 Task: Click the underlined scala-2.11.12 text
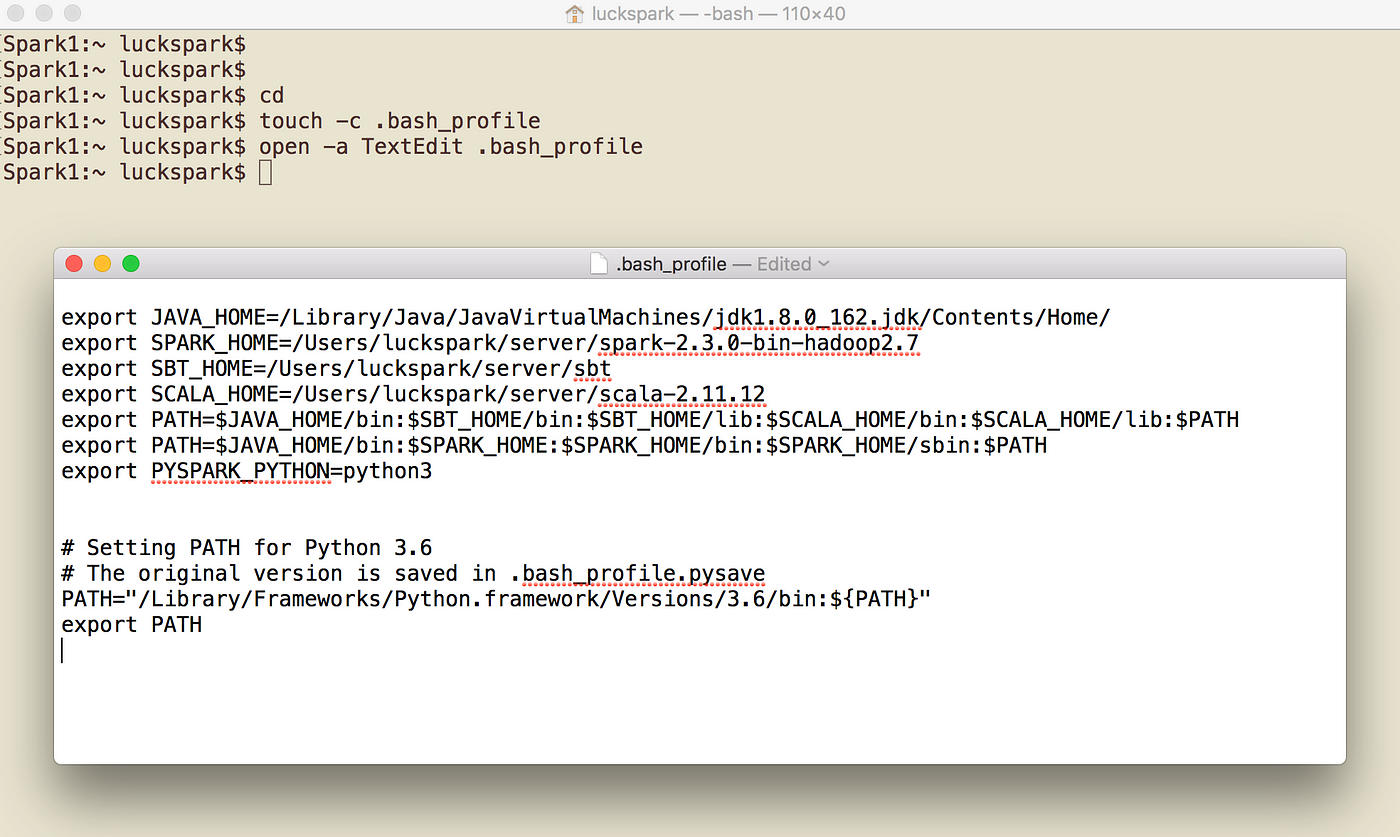[682, 395]
